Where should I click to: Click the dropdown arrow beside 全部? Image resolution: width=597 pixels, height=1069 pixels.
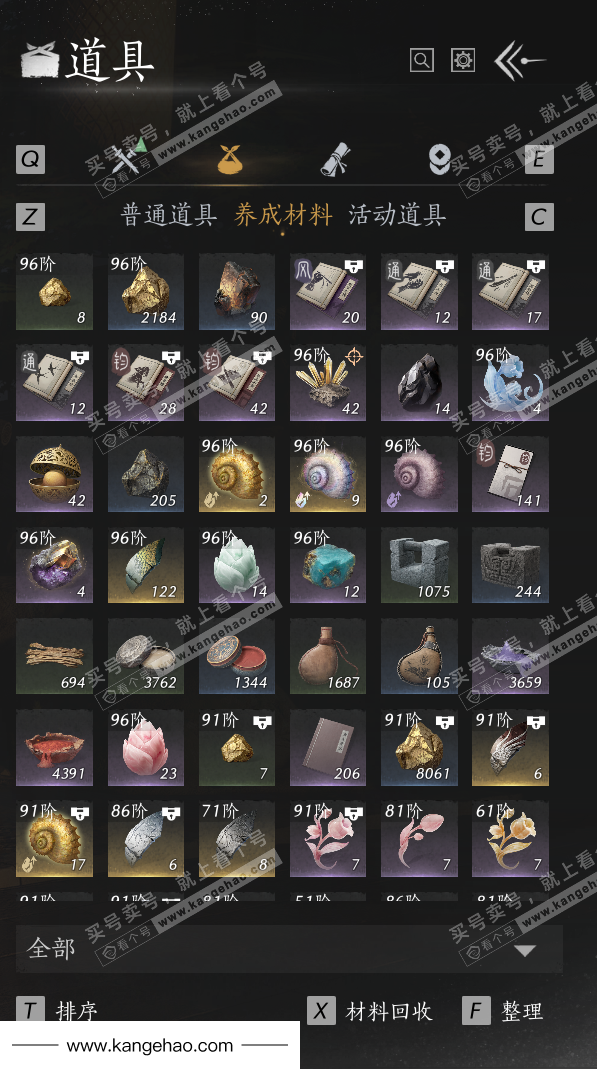click(525, 950)
